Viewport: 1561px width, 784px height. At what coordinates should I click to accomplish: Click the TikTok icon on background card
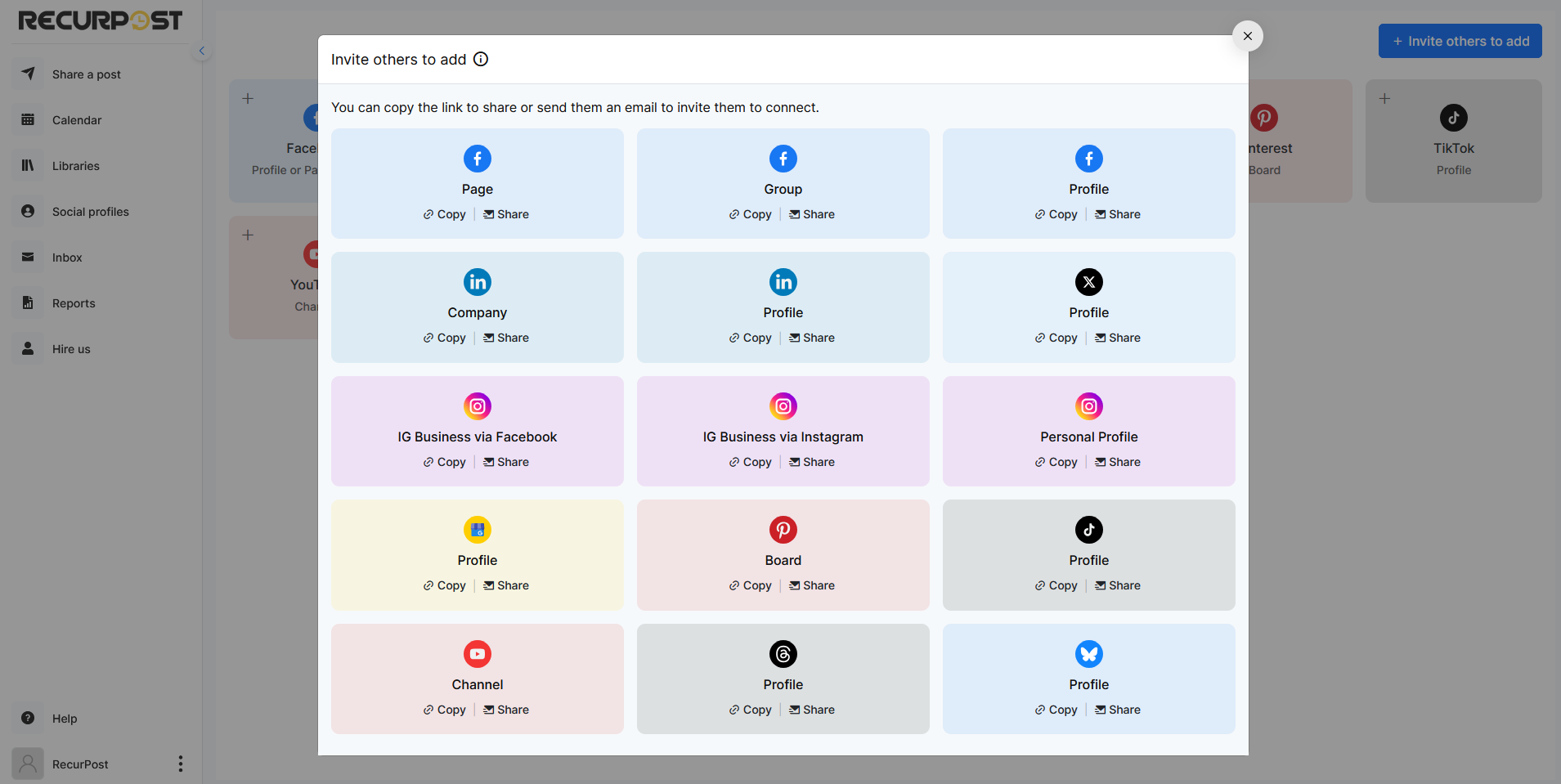click(x=1454, y=118)
